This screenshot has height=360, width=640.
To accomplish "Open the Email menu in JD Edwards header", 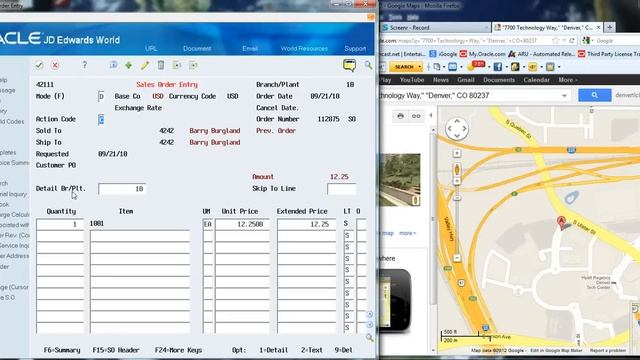I will [250, 48].
